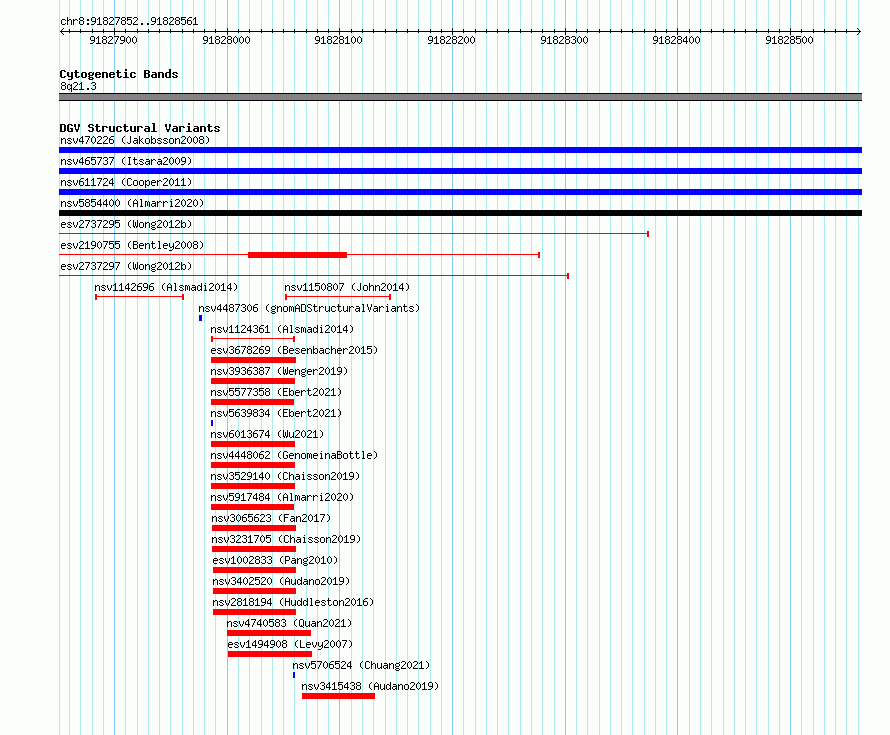
Task: Click the nsv5639834 (Ebert2021) label
Action: pyautogui.click(x=276, y=413)
